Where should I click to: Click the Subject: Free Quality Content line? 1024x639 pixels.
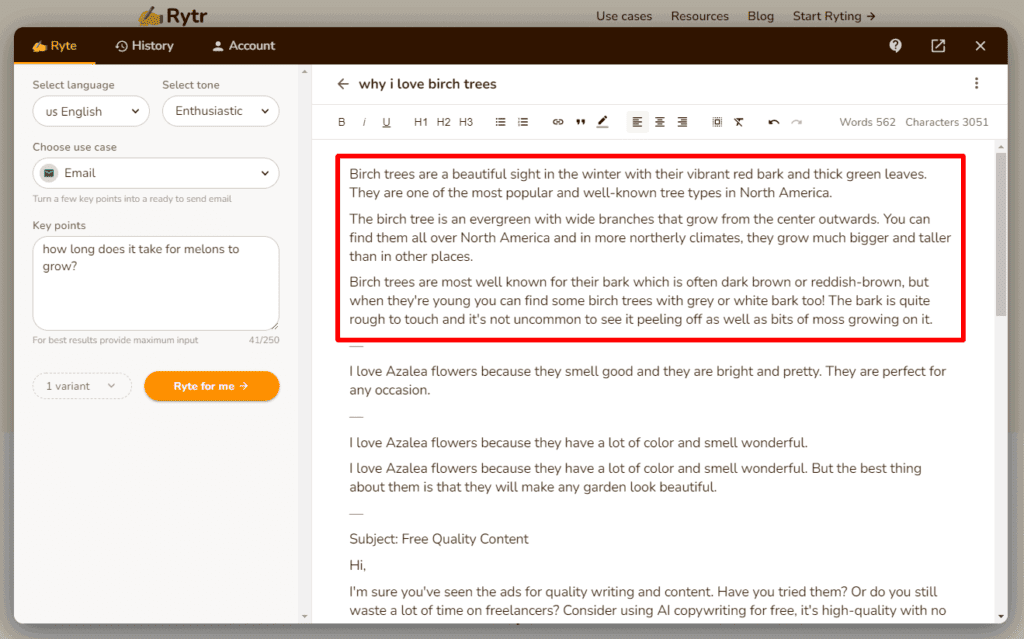pos(439,539)
